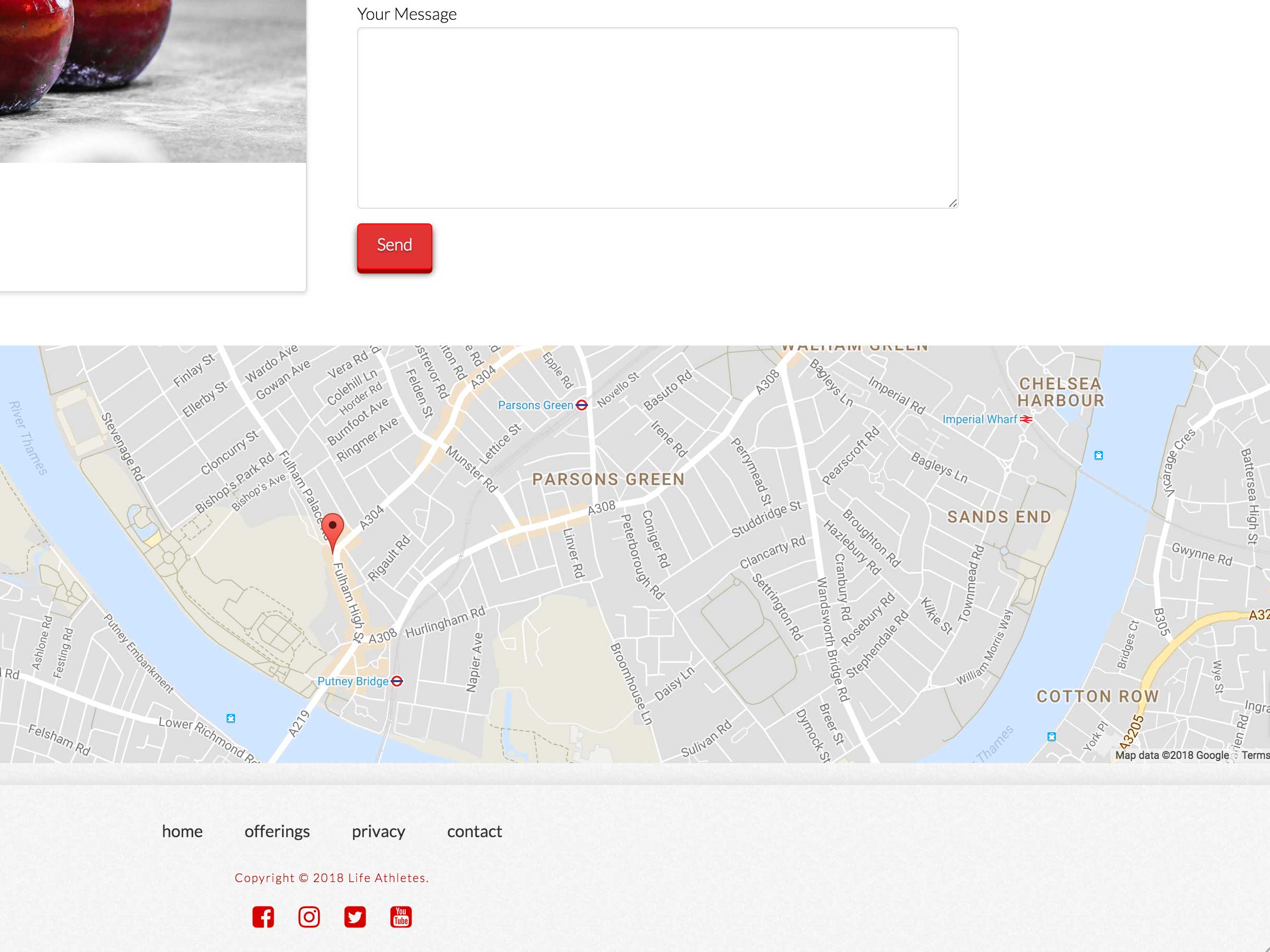The height and width of the screenshot is (952, 1270).
Task: Open the map Terms link
Action: pyautogui.click(x=1256, y=755)
